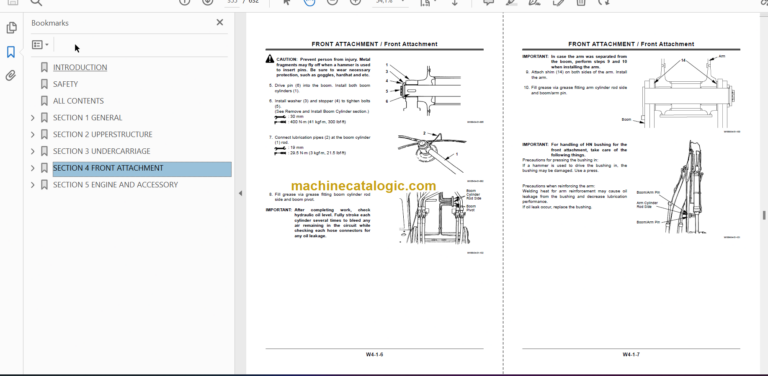Click the bookmark icon beside SECTION 2 UPPERSTRUCTURE

point(44,134)
